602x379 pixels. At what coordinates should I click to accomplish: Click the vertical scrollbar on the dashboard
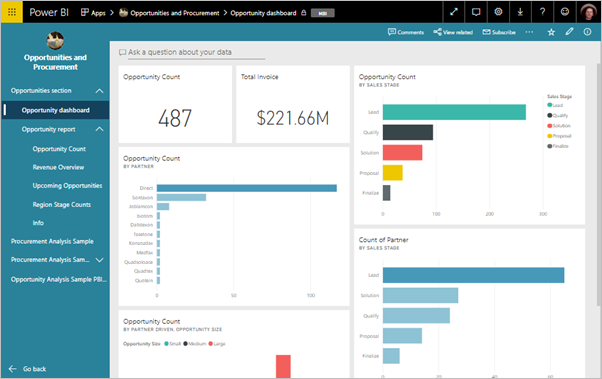599,184
